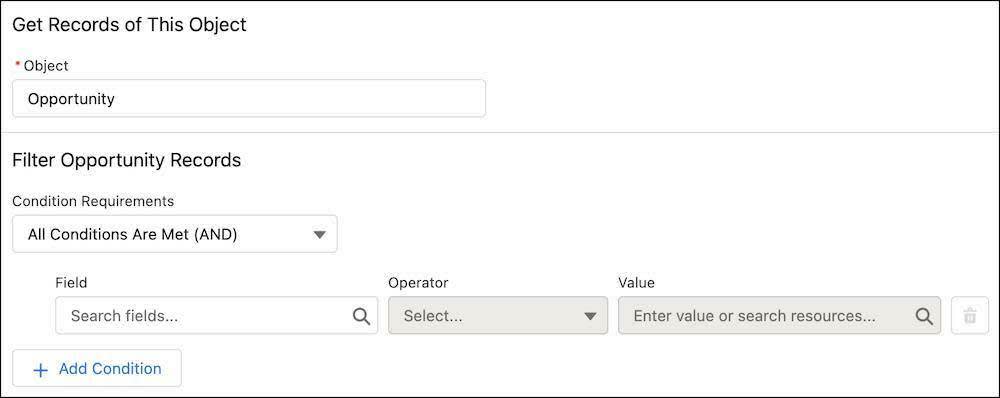Expand the Condition Requirements dropdown arrow
1000x398 pixels.
click(320, 235)
